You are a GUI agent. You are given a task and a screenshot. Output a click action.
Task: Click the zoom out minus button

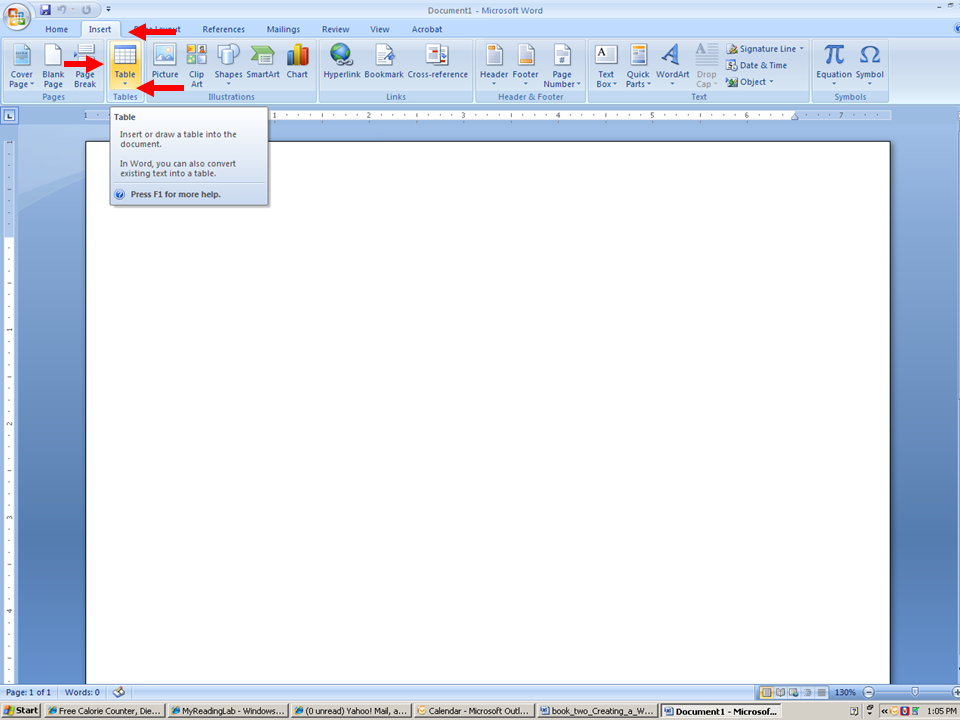(x=869, y=692)
